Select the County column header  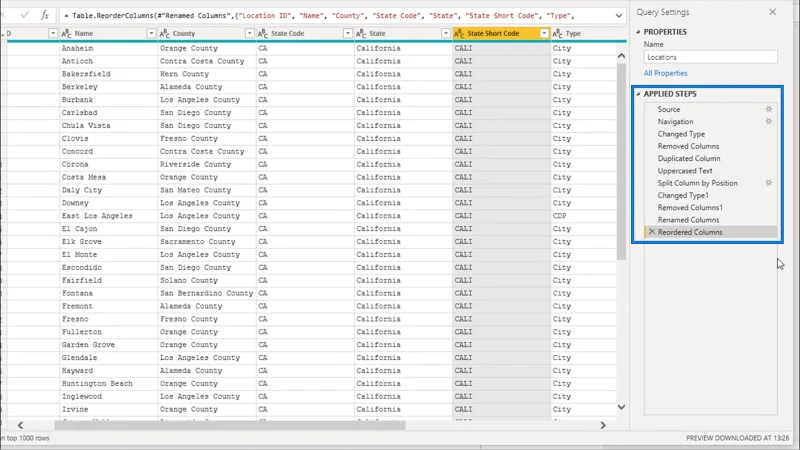(x=207, y=33)
